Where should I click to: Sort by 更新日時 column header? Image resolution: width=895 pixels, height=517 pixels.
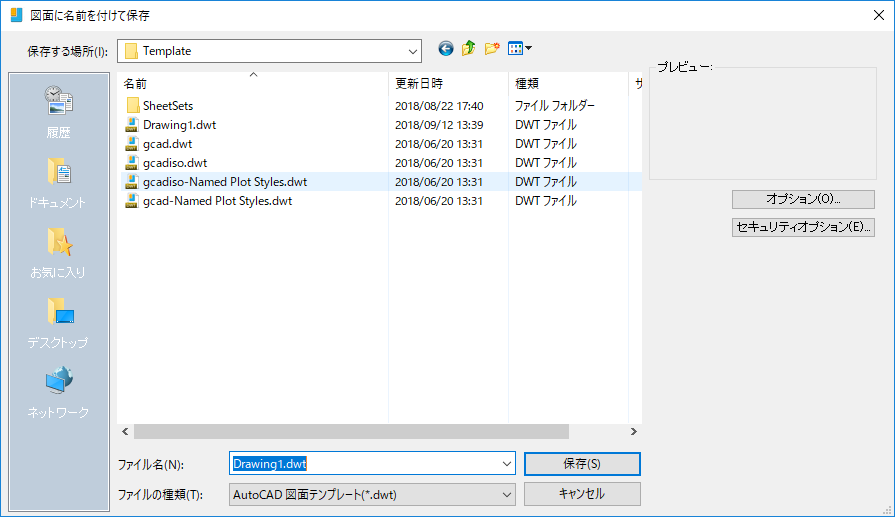(x=448, y=83)
